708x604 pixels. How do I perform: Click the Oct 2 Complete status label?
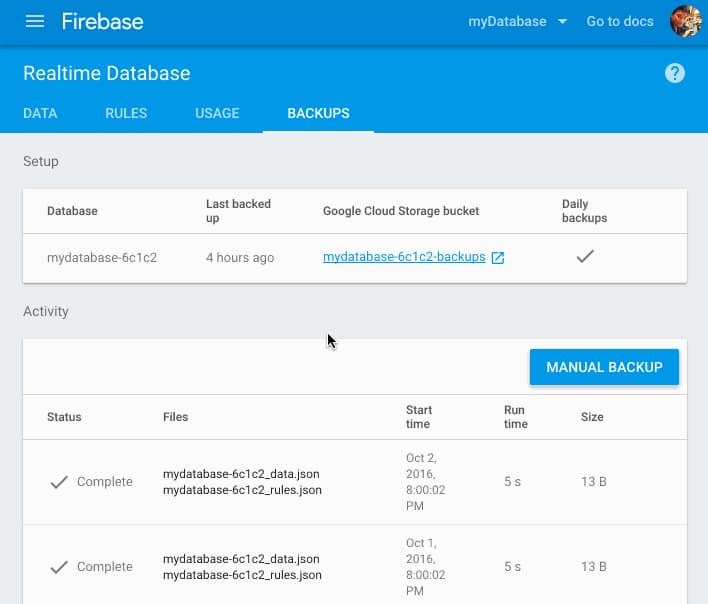105,482
